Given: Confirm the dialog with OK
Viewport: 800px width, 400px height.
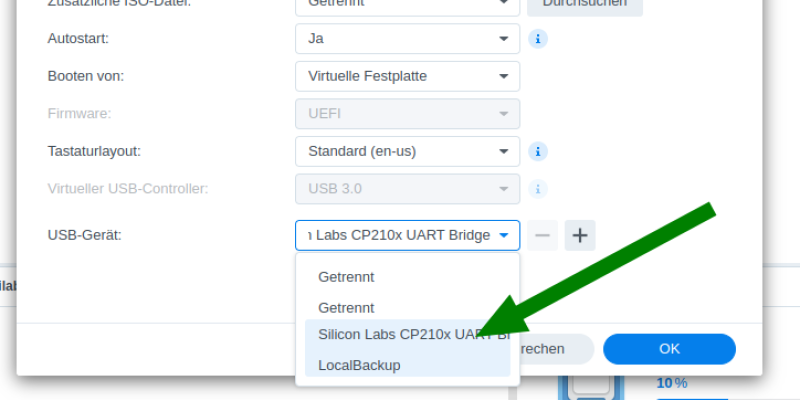Looking at the screenshot, I should point(669,349).
